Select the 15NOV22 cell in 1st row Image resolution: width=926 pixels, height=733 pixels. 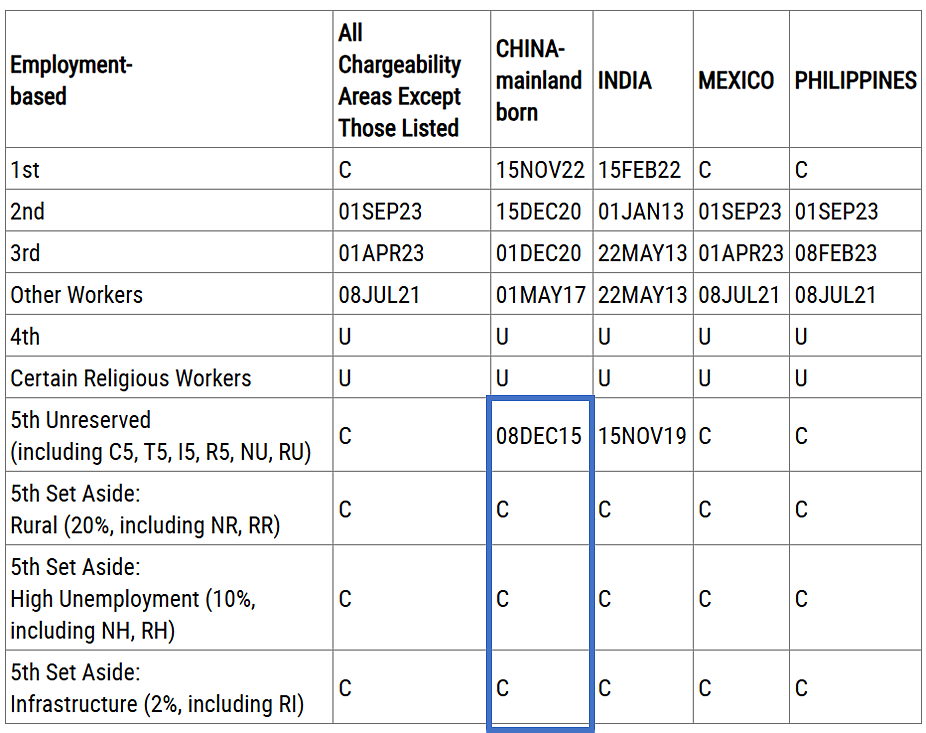[x=540, y=170]
